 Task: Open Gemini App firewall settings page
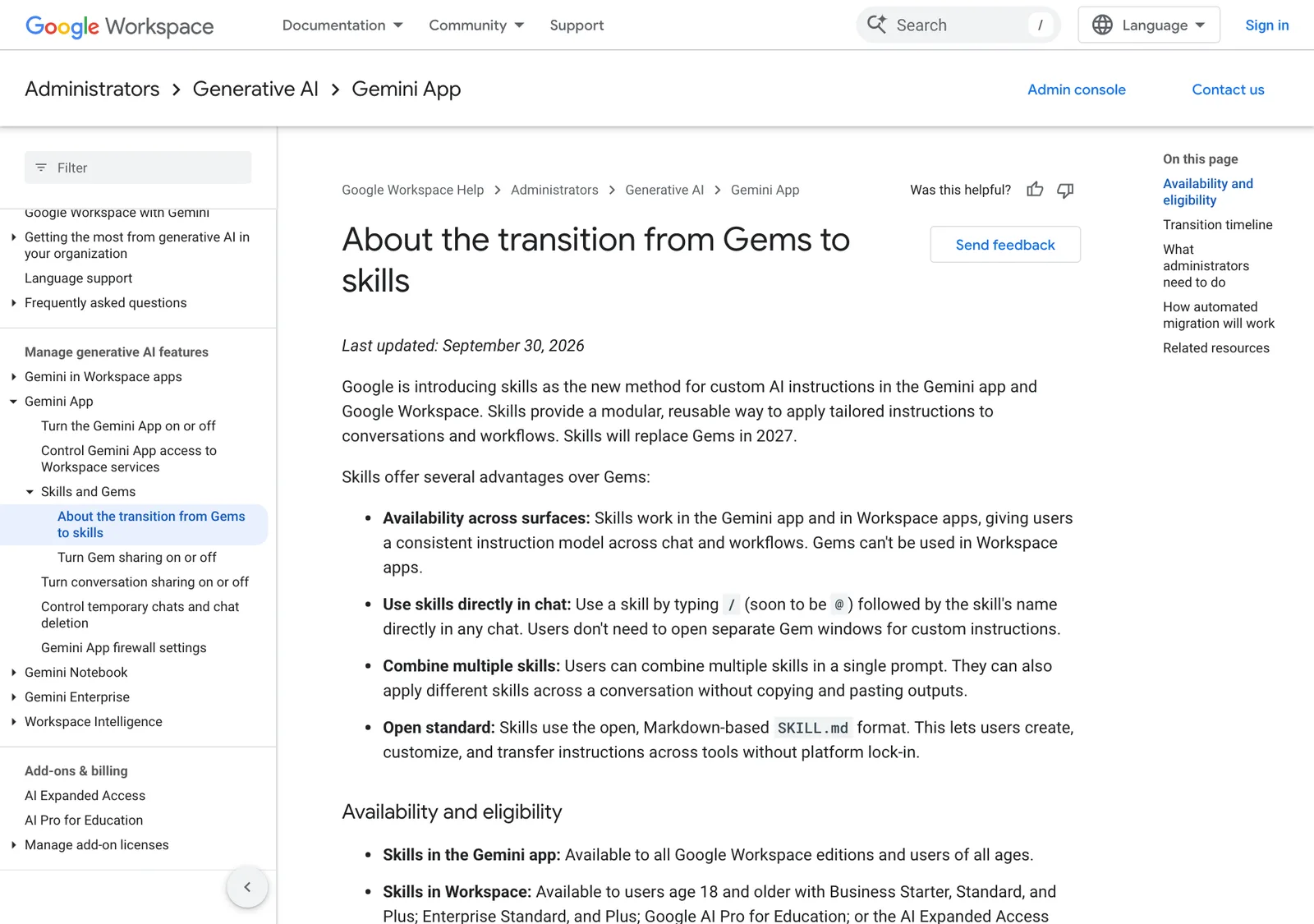124,648
